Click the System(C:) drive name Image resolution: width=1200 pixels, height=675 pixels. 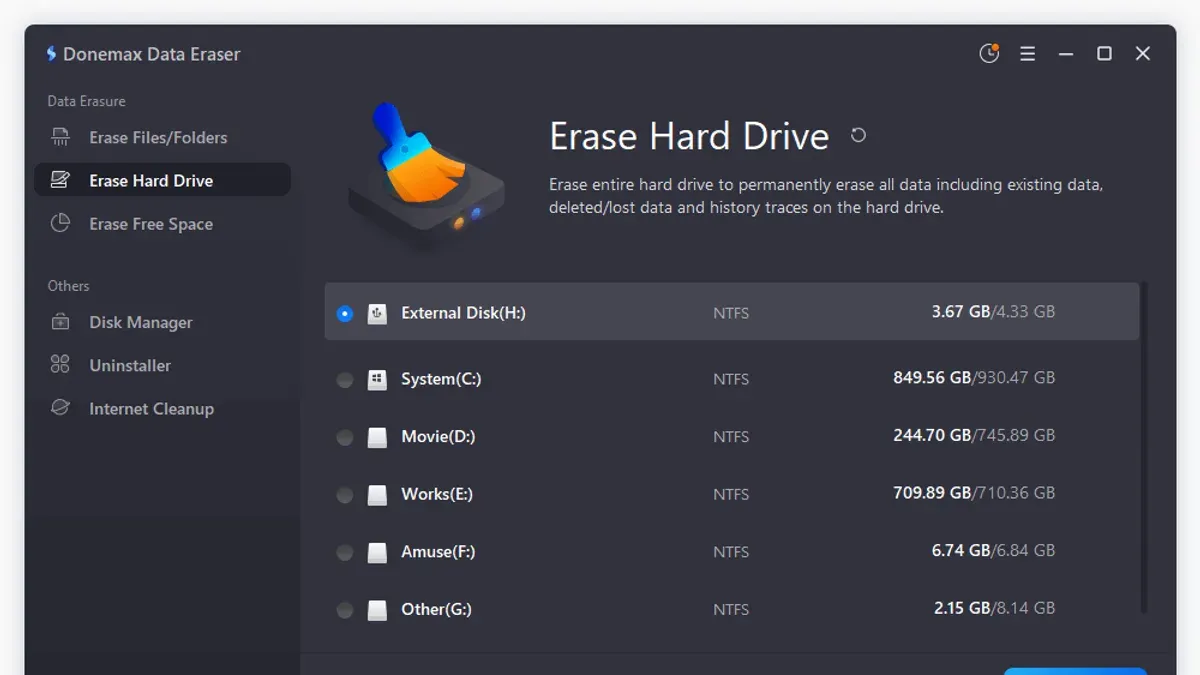pos(441,379)
